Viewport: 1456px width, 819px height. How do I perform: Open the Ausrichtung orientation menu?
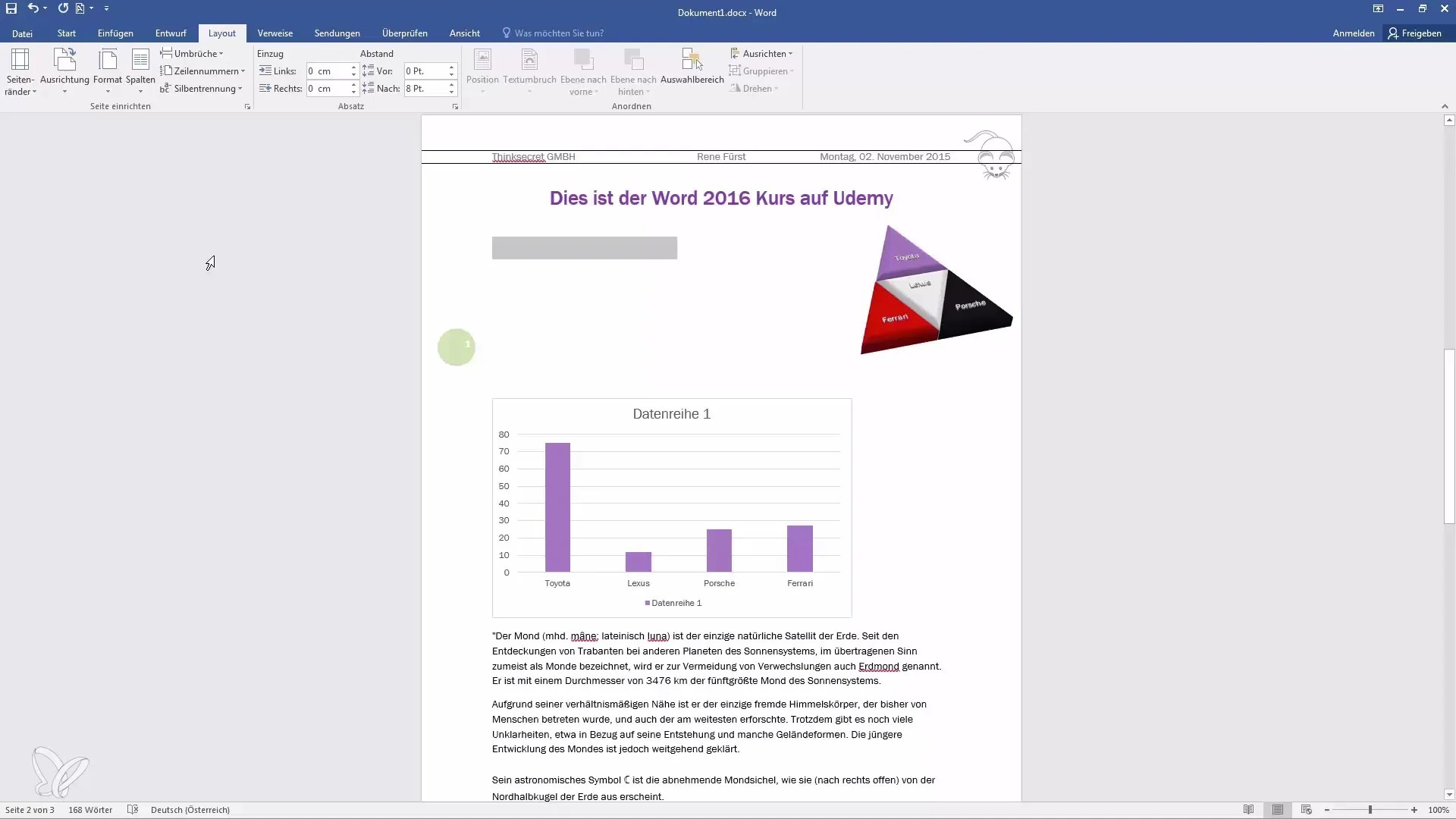point(64,73)
